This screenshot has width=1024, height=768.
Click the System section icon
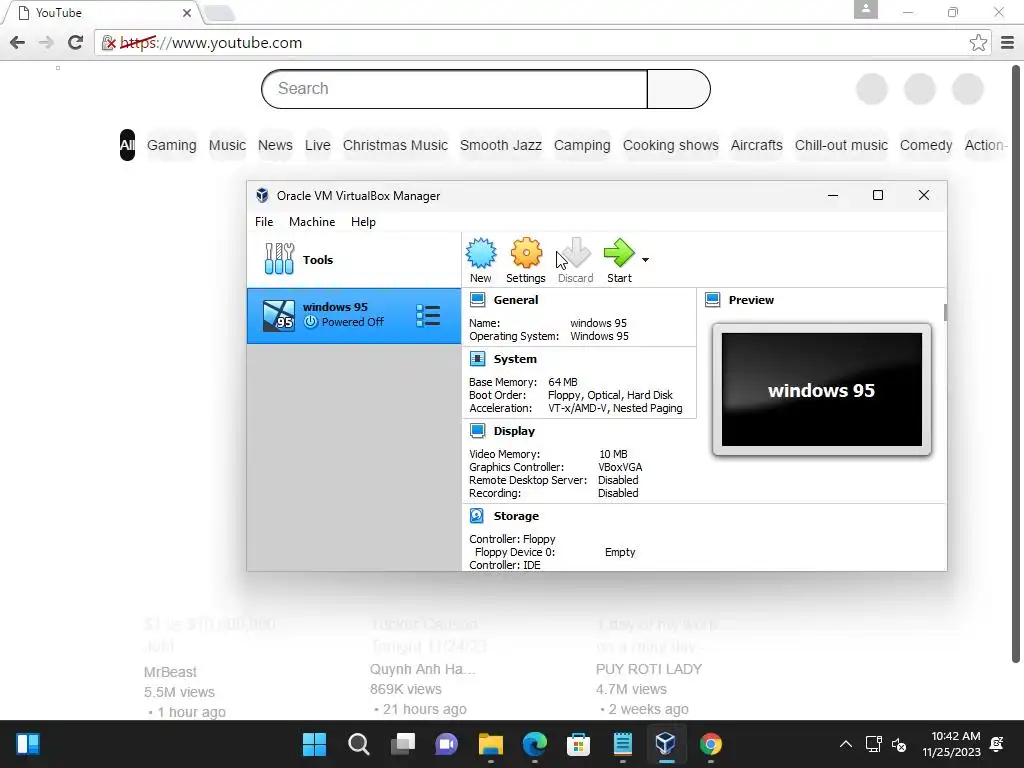[477, 359]
